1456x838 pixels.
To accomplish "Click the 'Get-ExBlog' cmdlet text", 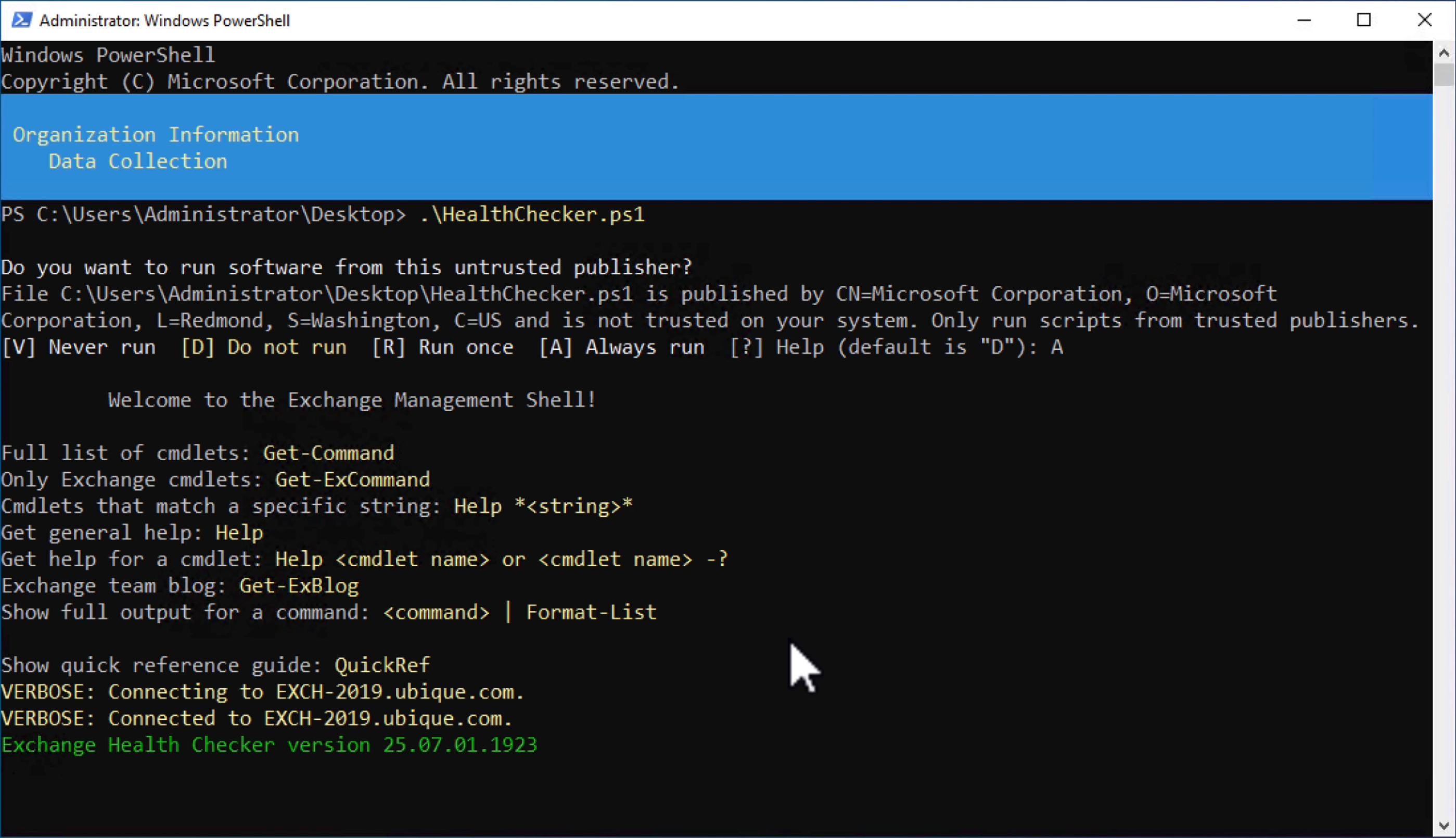I will coord(299,586).
